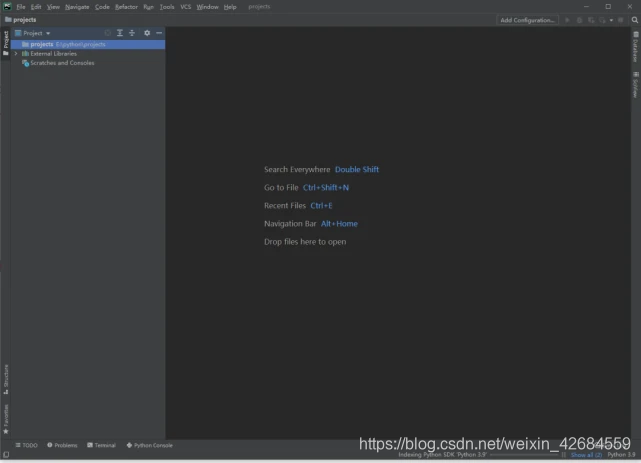Click Run with Coverage icon
Screen dimensions: 641x463
(591, 20)
